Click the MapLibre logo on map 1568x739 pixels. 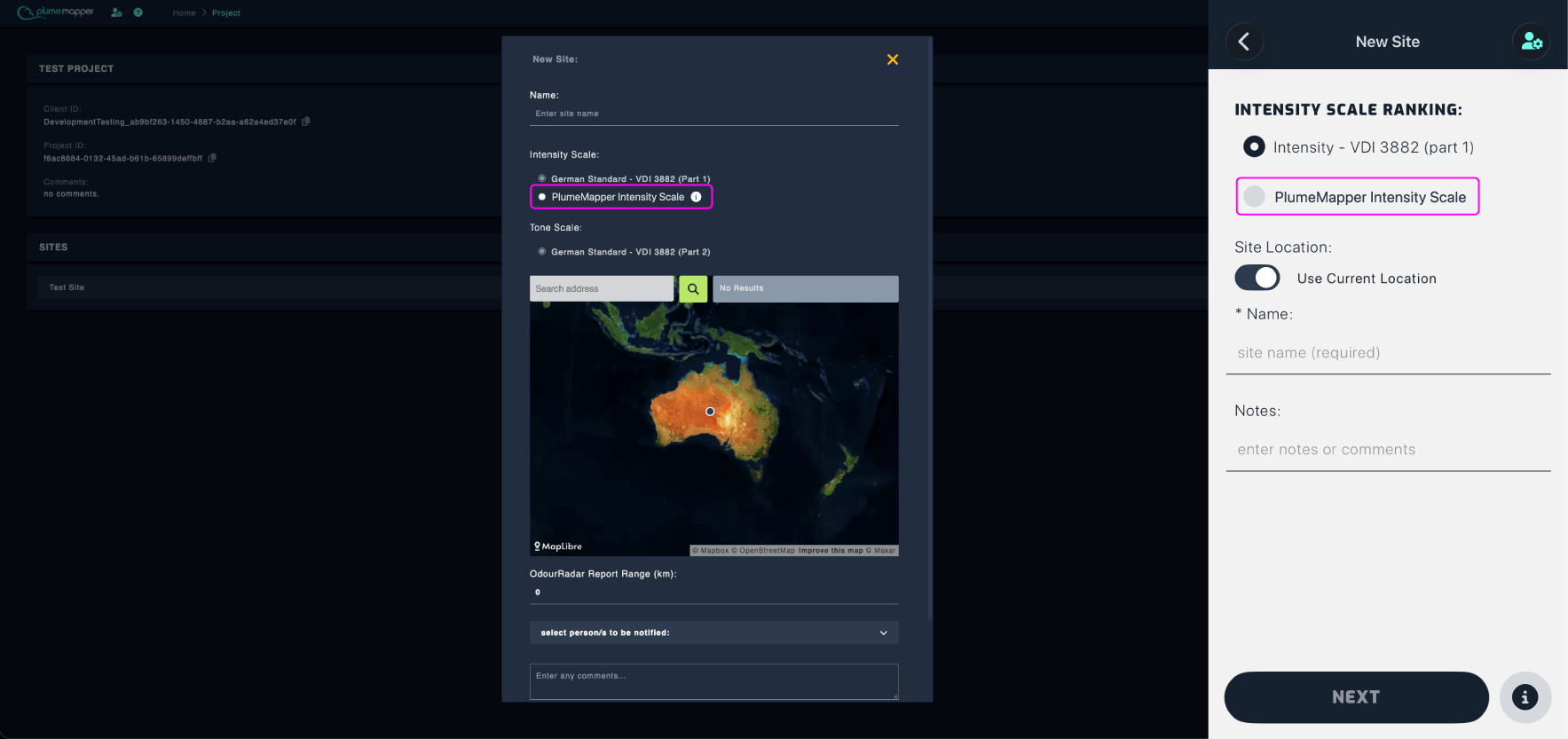coord(558,546)
